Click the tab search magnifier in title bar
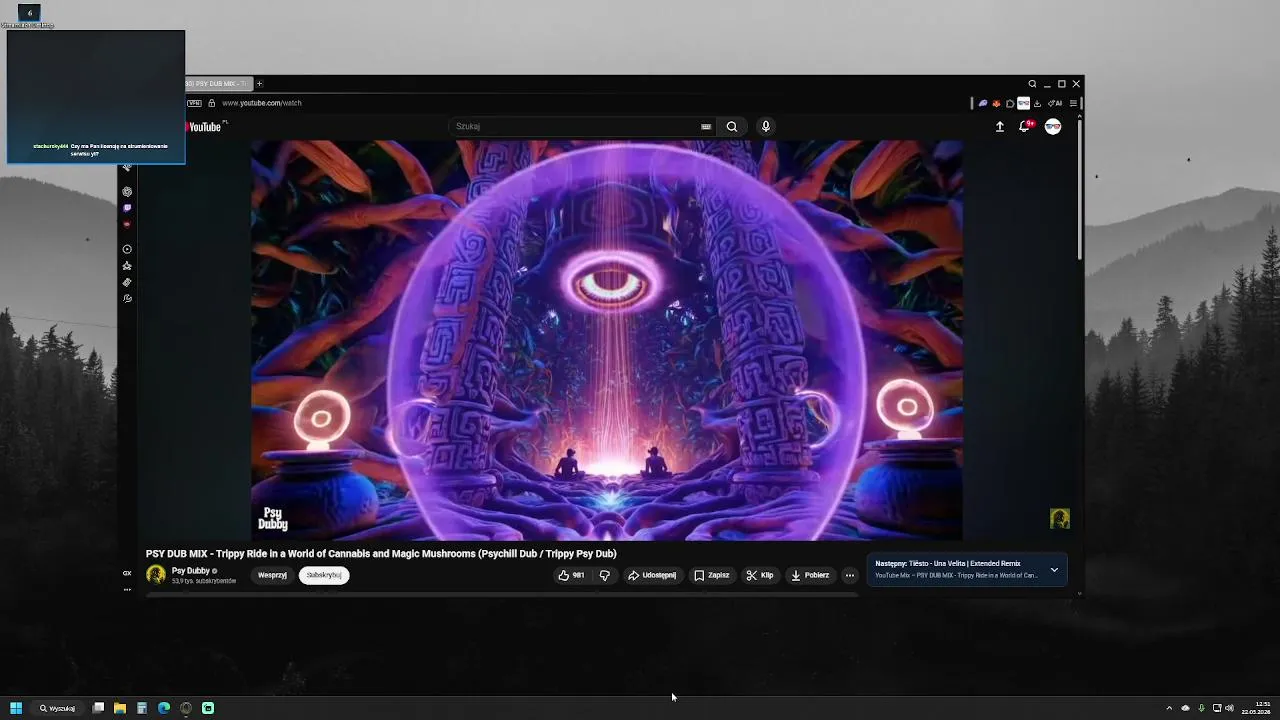This screenshot has height=720, width=1280. point(1033,84)
